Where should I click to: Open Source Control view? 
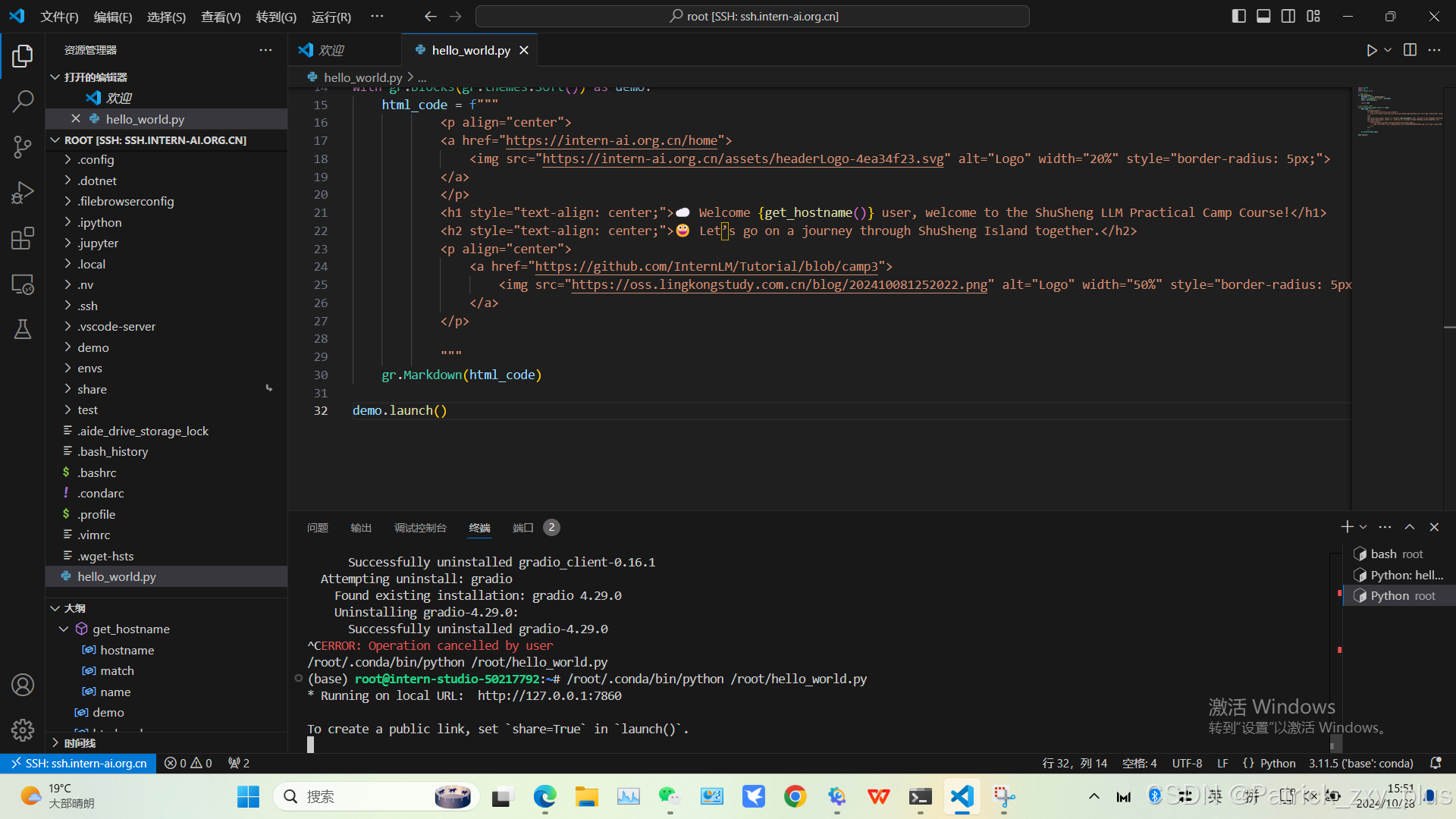(23, 146)
